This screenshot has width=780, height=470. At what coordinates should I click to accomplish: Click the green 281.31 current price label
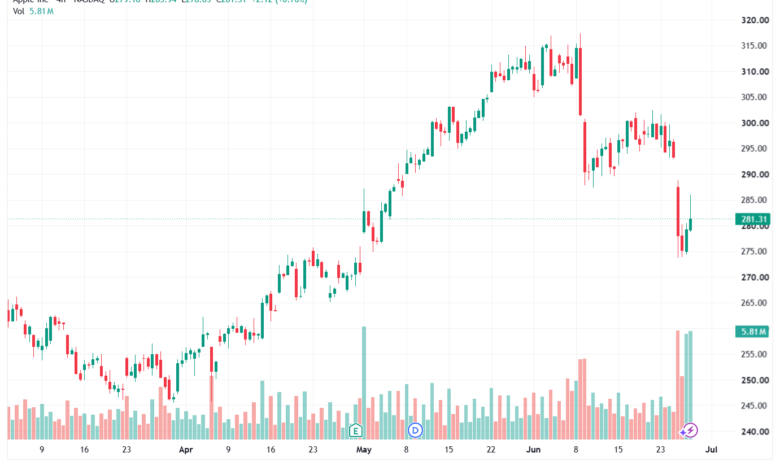point(753,219)
